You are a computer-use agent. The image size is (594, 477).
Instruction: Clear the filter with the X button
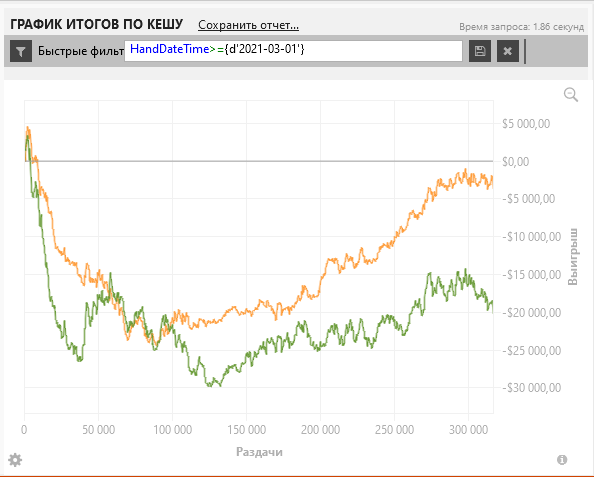tap(508, 51)
